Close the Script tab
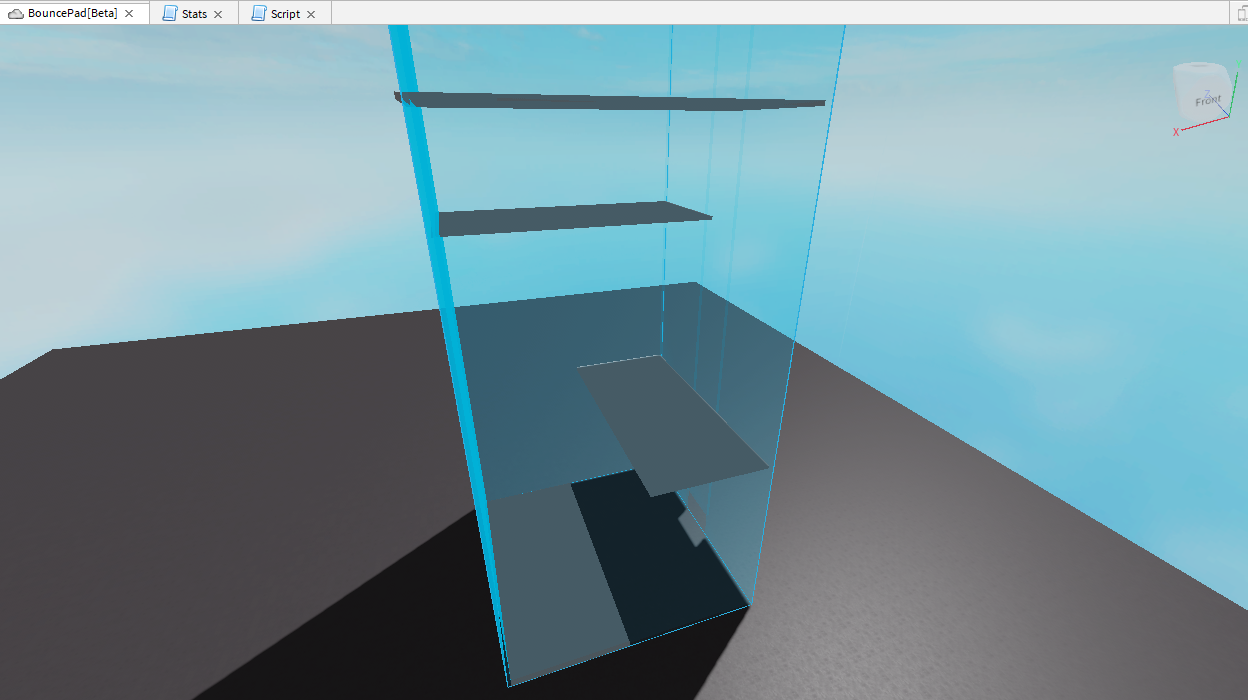Image resolution: width=1248 pixels, height=700 pixels. tap(310, 13)
